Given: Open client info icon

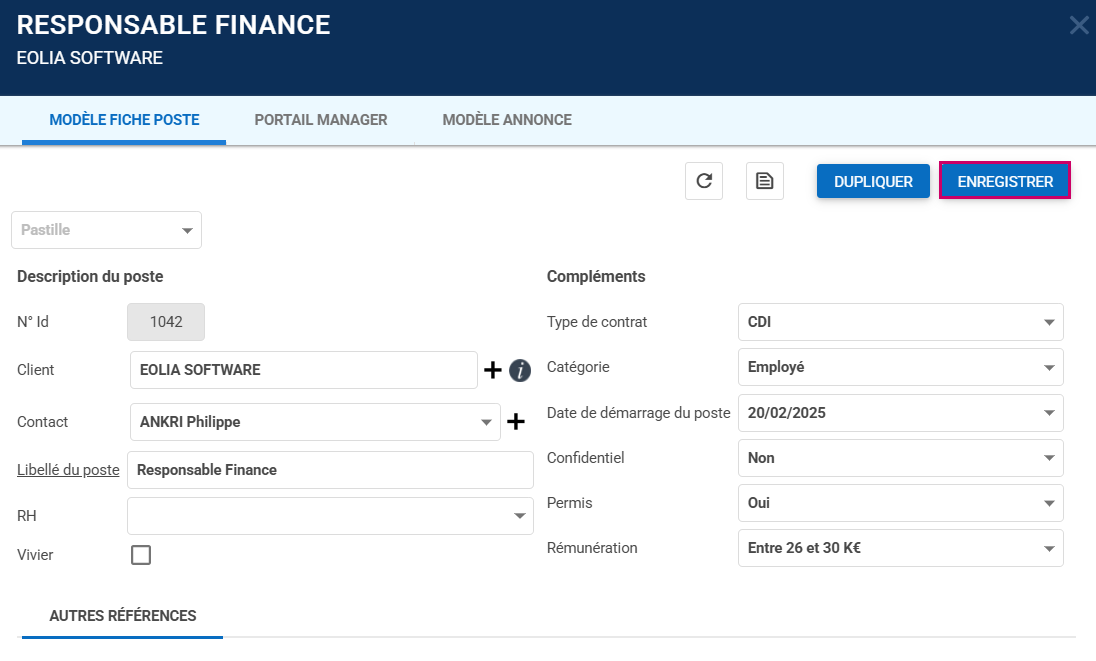Looking at the screenshot, I should [x=520, y=370].
